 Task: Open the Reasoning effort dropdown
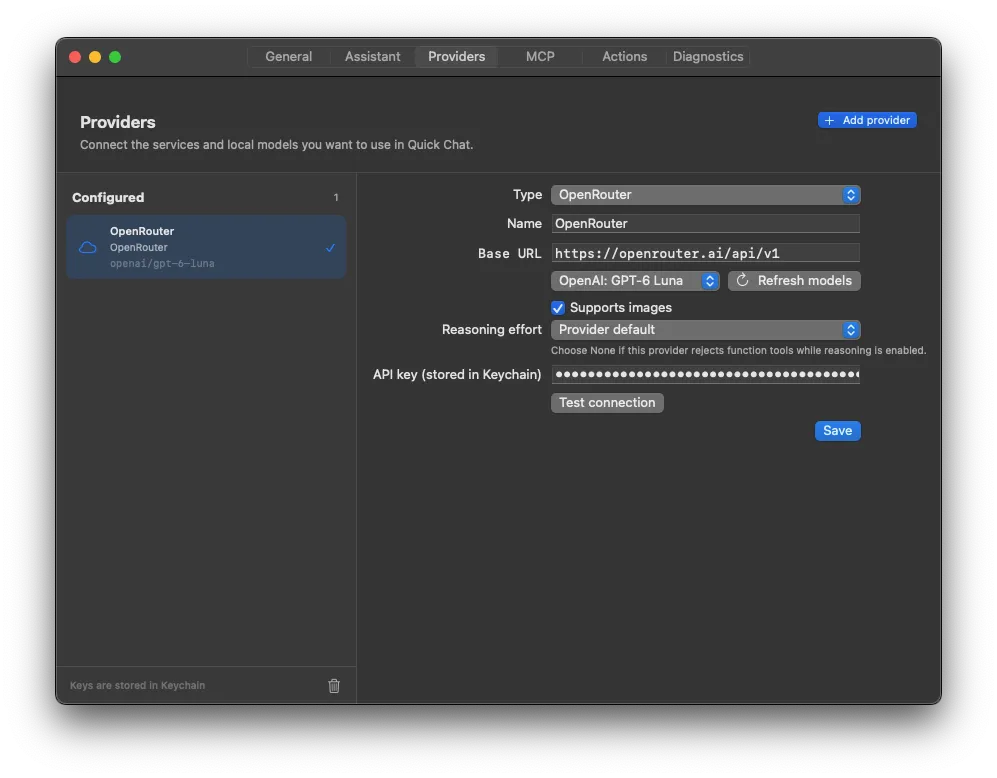[705, 330]
